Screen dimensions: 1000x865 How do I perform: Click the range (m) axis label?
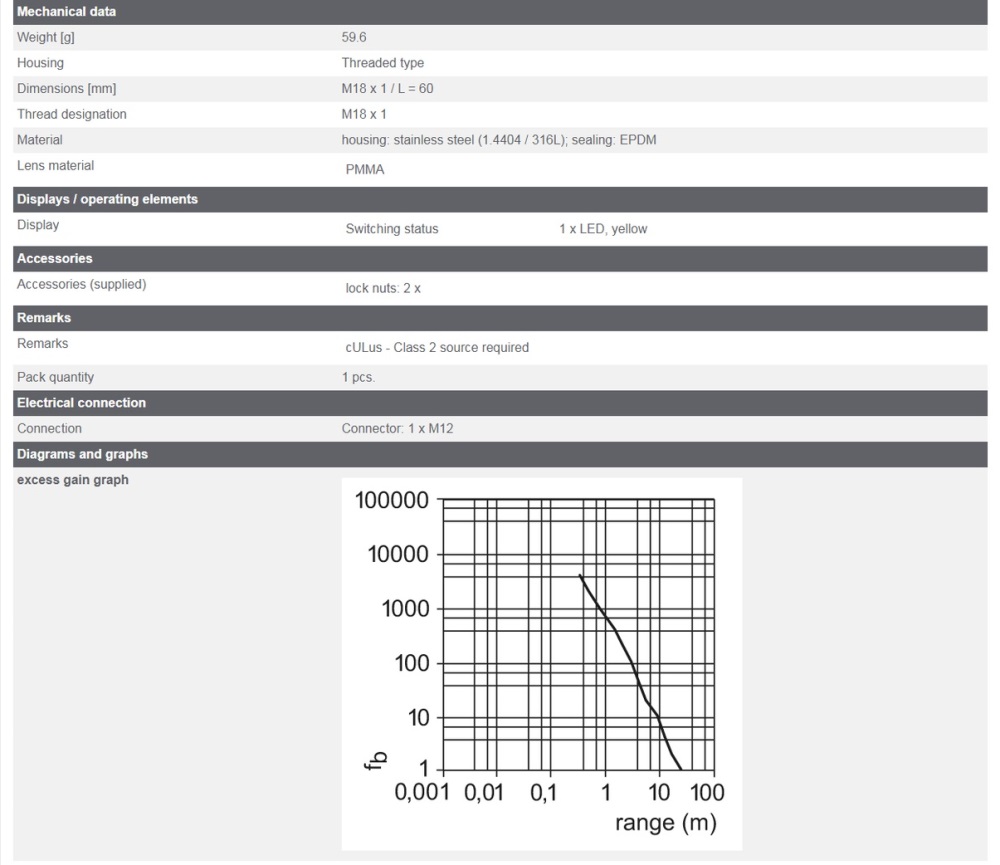pyautogui.click(x=664, y=824)
